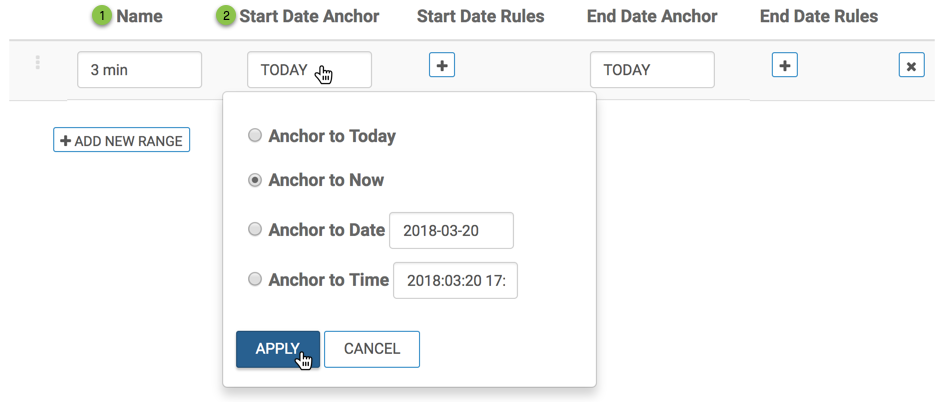Remove the range with the x icon
944x402 pixels.
[911, 66]
